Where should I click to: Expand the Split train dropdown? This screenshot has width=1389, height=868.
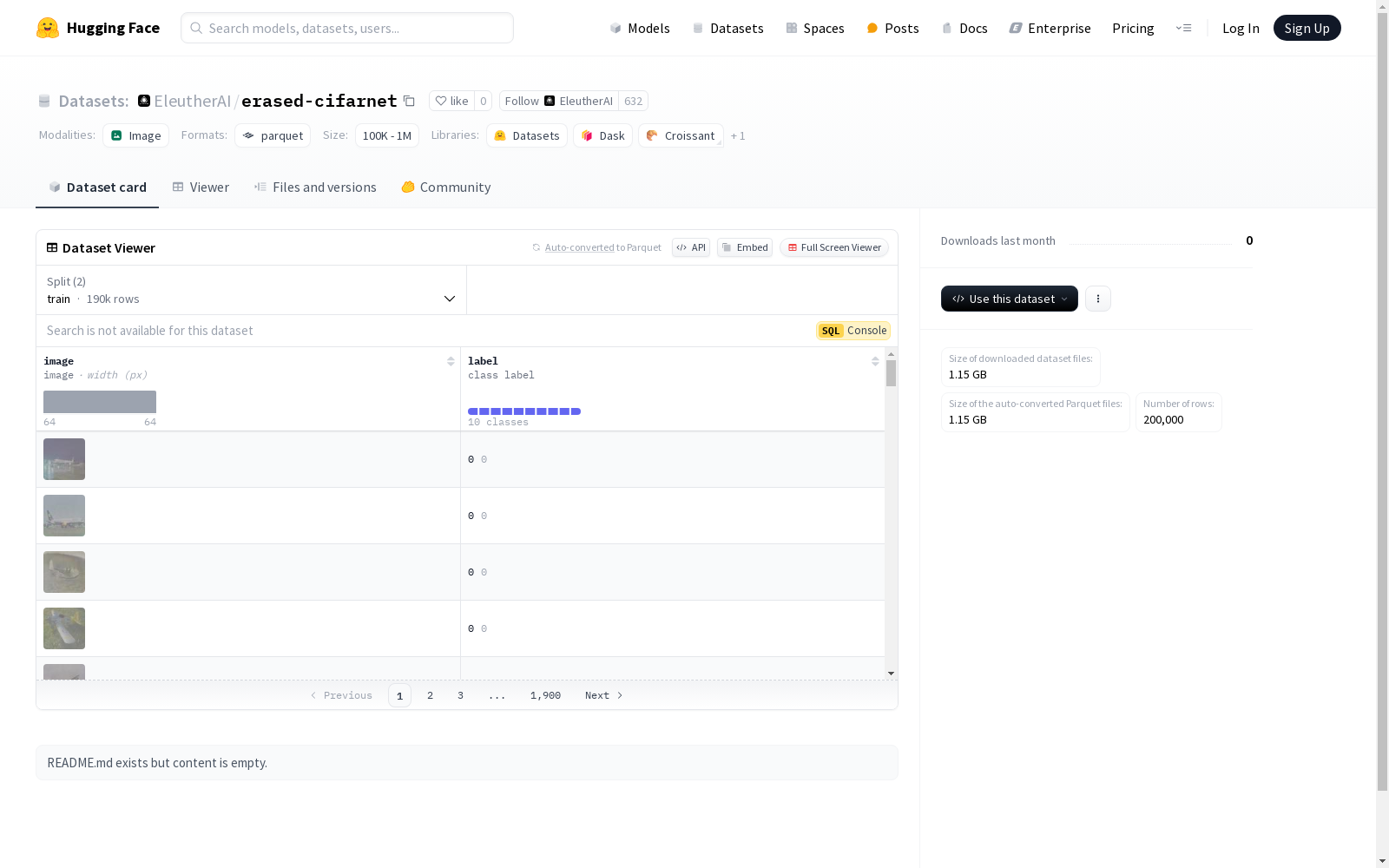pos(252,290)
